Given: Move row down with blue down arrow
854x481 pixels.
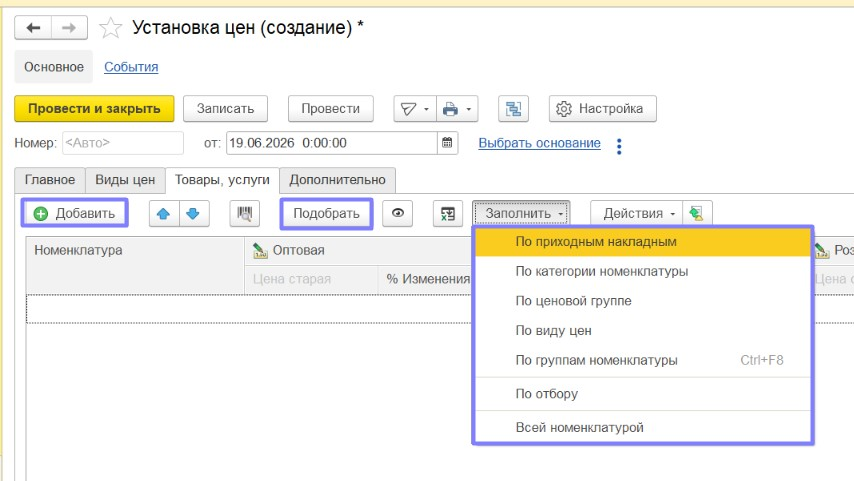Looking at the screenshot, I should pyautogui.click(x=193, y=214).
